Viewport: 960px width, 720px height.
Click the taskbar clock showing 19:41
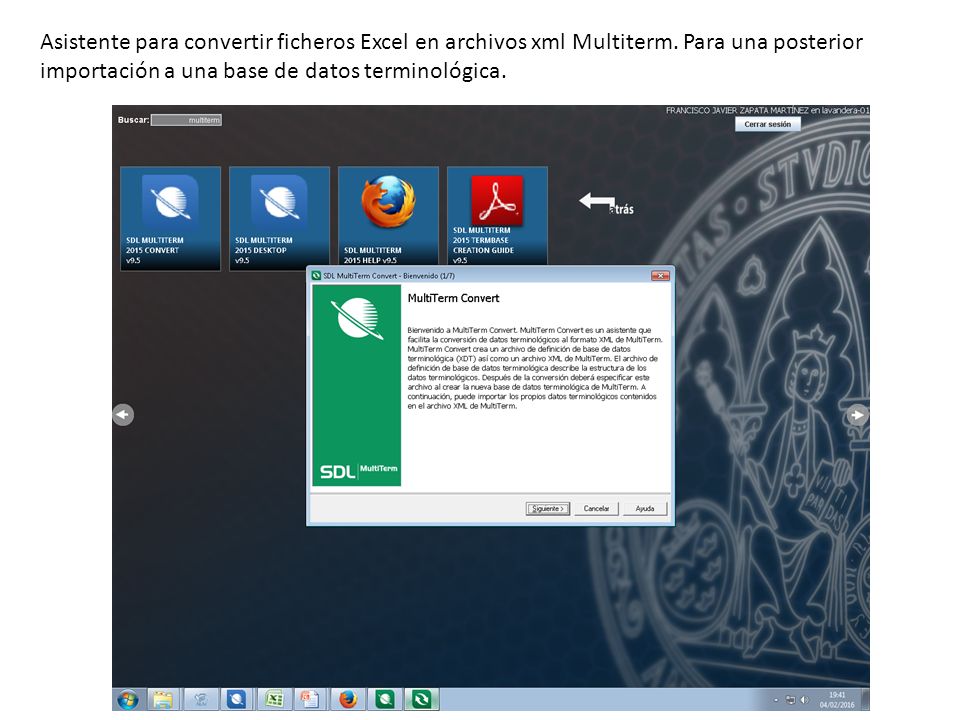coord(837,700)
